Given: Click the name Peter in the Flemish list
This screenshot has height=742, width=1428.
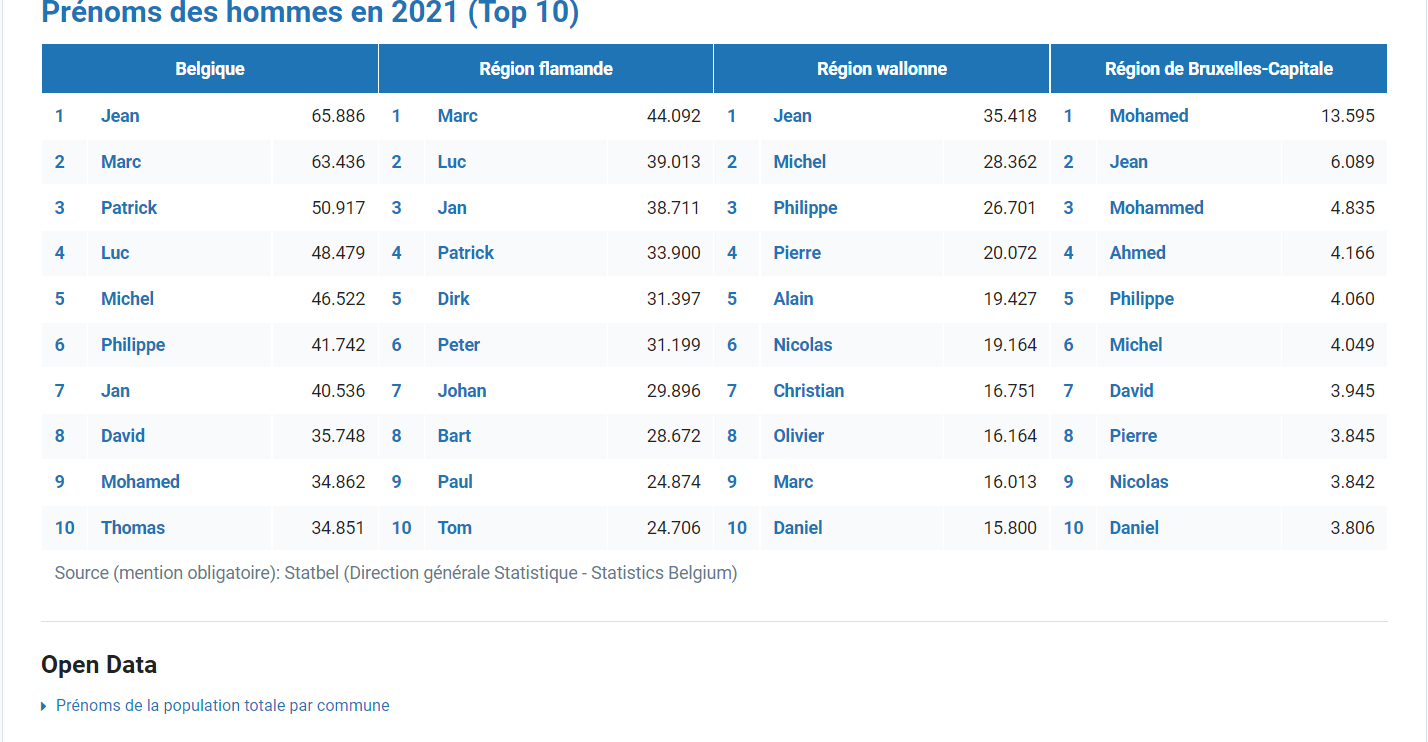Looking at the screenshot, I should click(458, 345).
